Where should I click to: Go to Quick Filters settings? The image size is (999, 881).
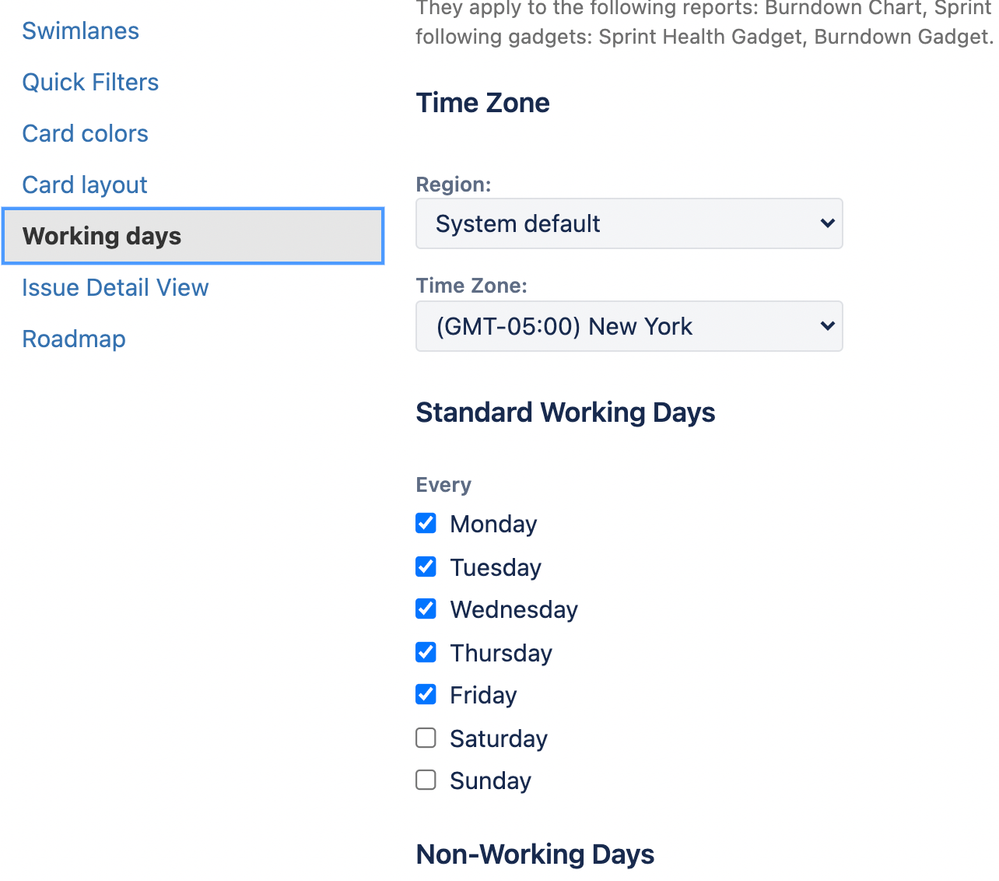pyautogui.click(x=90, y=82)
